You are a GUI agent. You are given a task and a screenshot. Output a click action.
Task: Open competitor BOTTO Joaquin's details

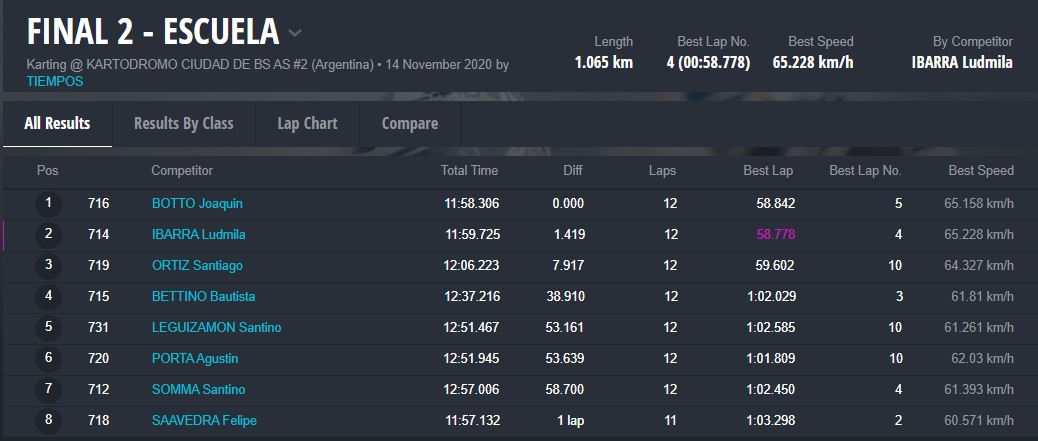pos(197,204)
